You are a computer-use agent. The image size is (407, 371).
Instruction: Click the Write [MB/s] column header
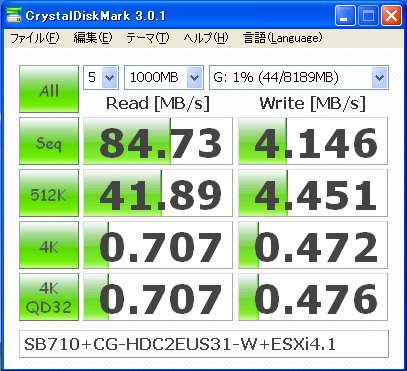[313, 104]
